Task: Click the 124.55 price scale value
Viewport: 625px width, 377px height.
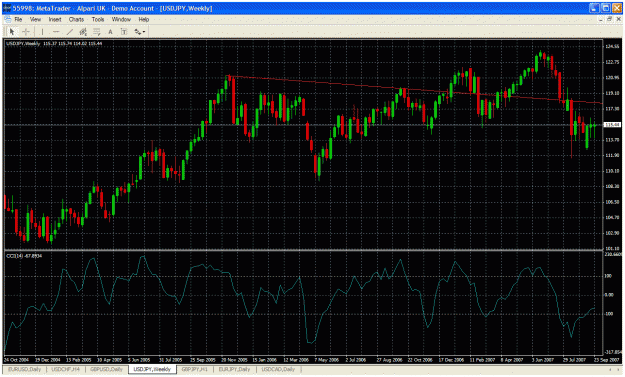Action: tap(612, 47)
